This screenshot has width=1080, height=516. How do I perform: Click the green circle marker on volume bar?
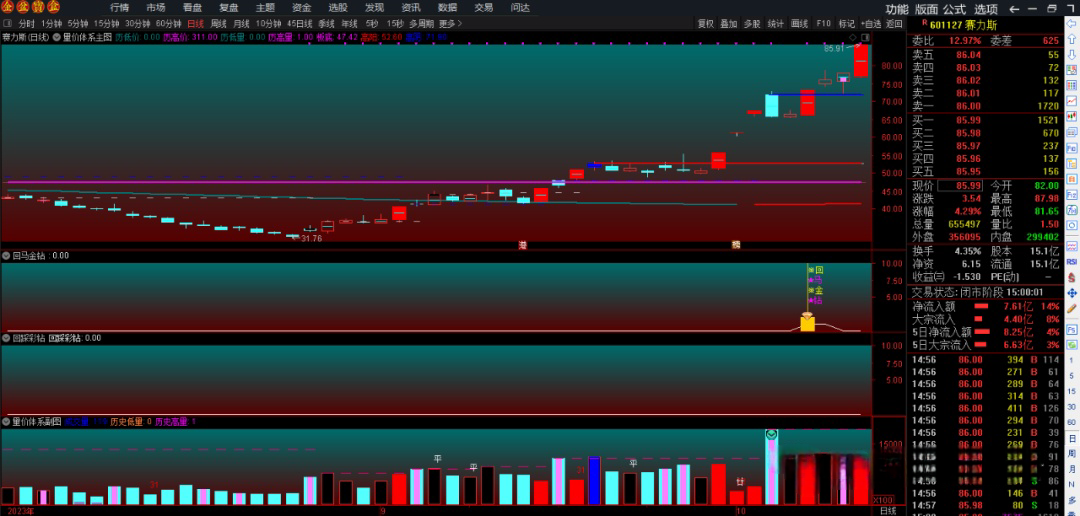[771, 434]
